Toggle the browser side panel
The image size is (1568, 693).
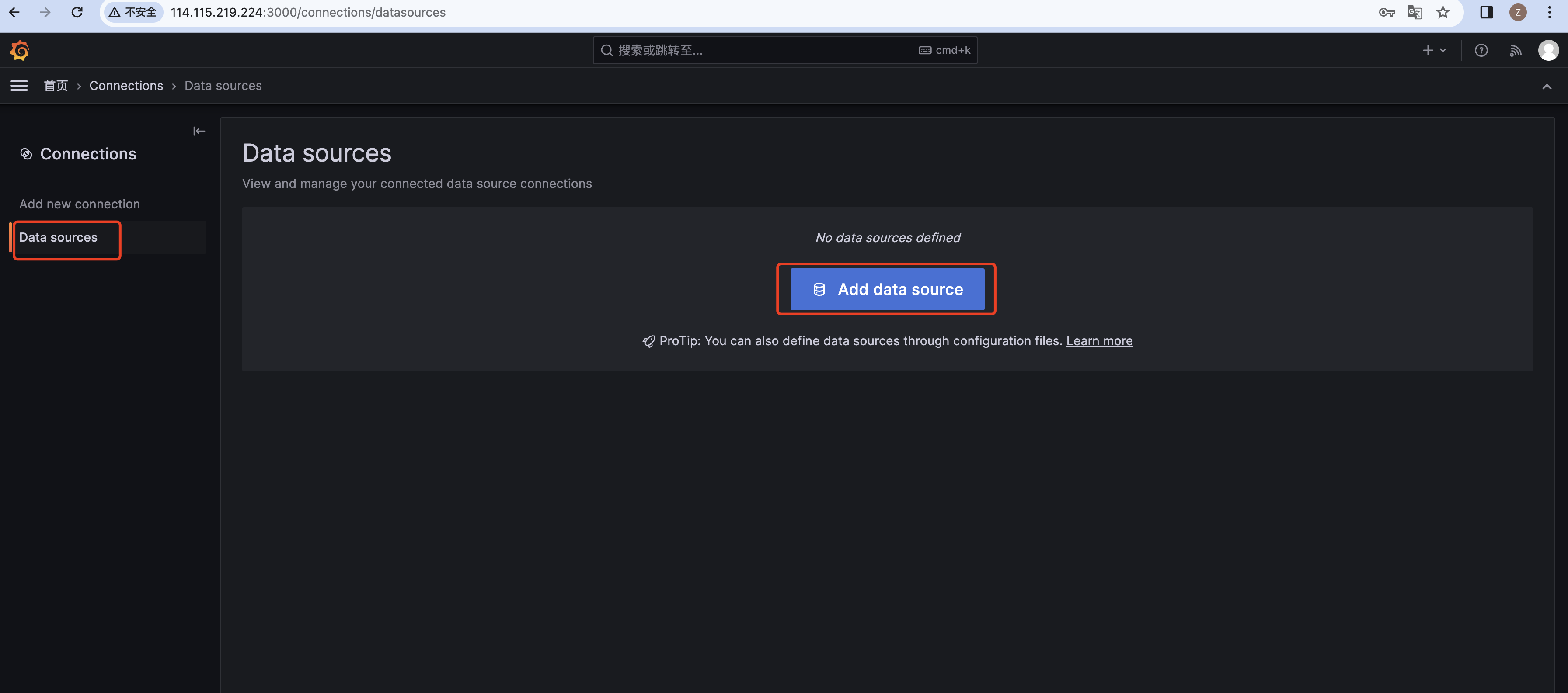(x=1486, y=12)
